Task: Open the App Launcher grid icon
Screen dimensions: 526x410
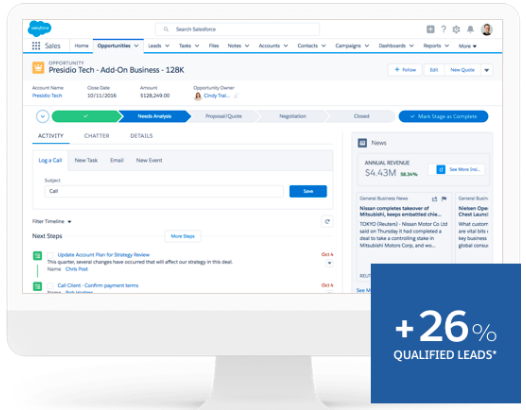Action: 36,46
